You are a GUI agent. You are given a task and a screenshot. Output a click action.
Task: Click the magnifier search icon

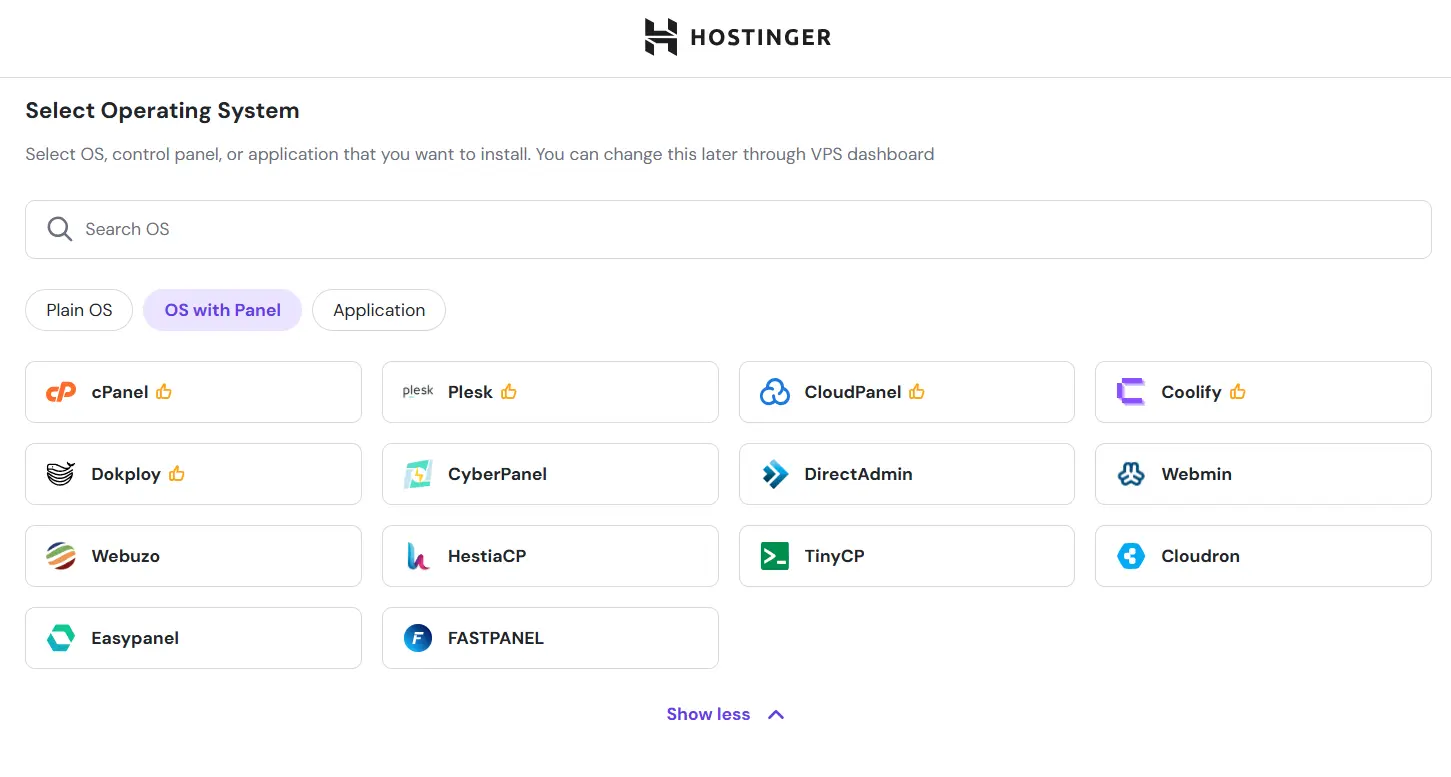[x=60, y=229]
